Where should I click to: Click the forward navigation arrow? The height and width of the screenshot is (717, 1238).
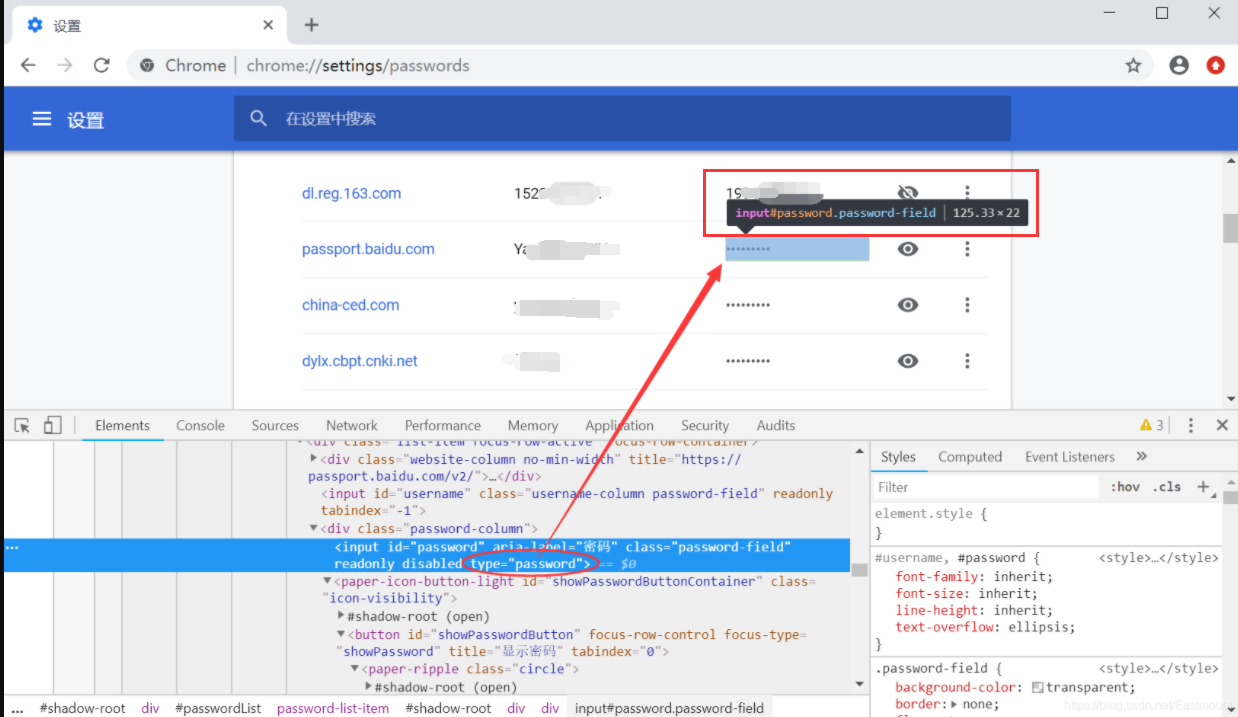[x=65, y=65]
